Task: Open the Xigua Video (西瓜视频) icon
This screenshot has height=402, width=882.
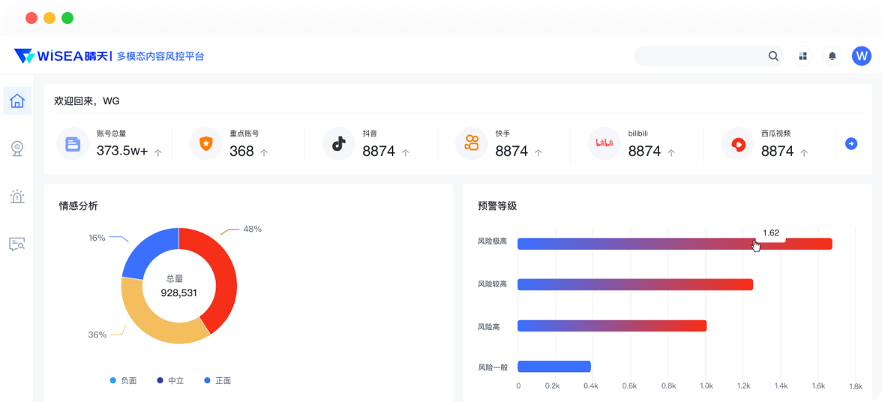Action: coord(738,144)
